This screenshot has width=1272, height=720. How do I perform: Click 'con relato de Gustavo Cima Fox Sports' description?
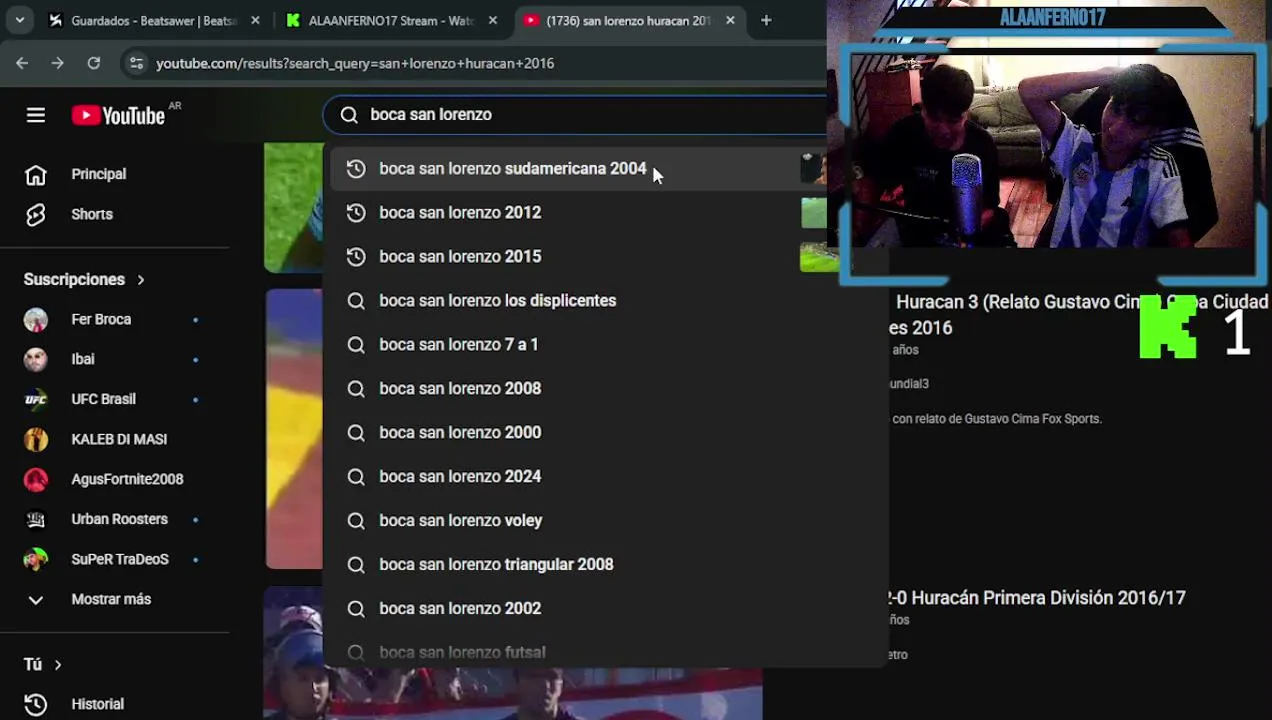996,419
